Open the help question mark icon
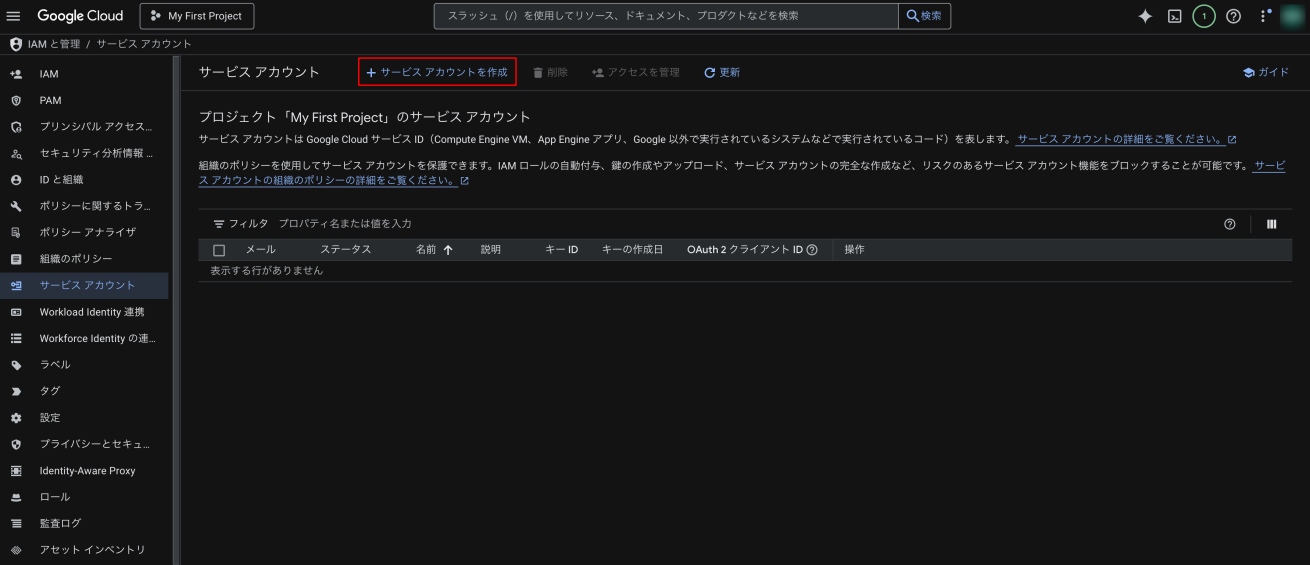The height and width of the screenshot is (565, 1310). coord(1234,16)
